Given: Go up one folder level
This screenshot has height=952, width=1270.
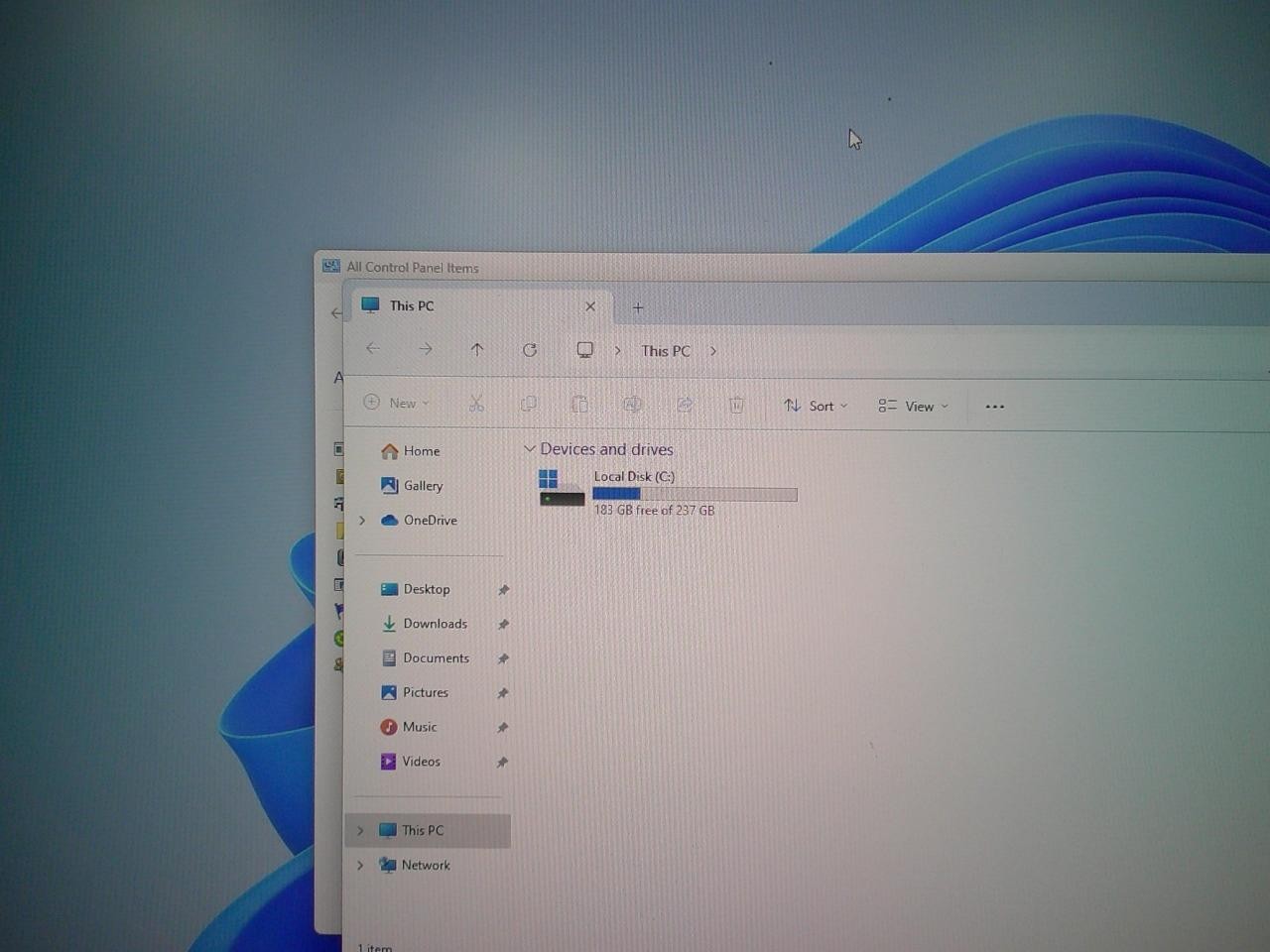Looking at the screenshot, I should (x=477, y=349).
